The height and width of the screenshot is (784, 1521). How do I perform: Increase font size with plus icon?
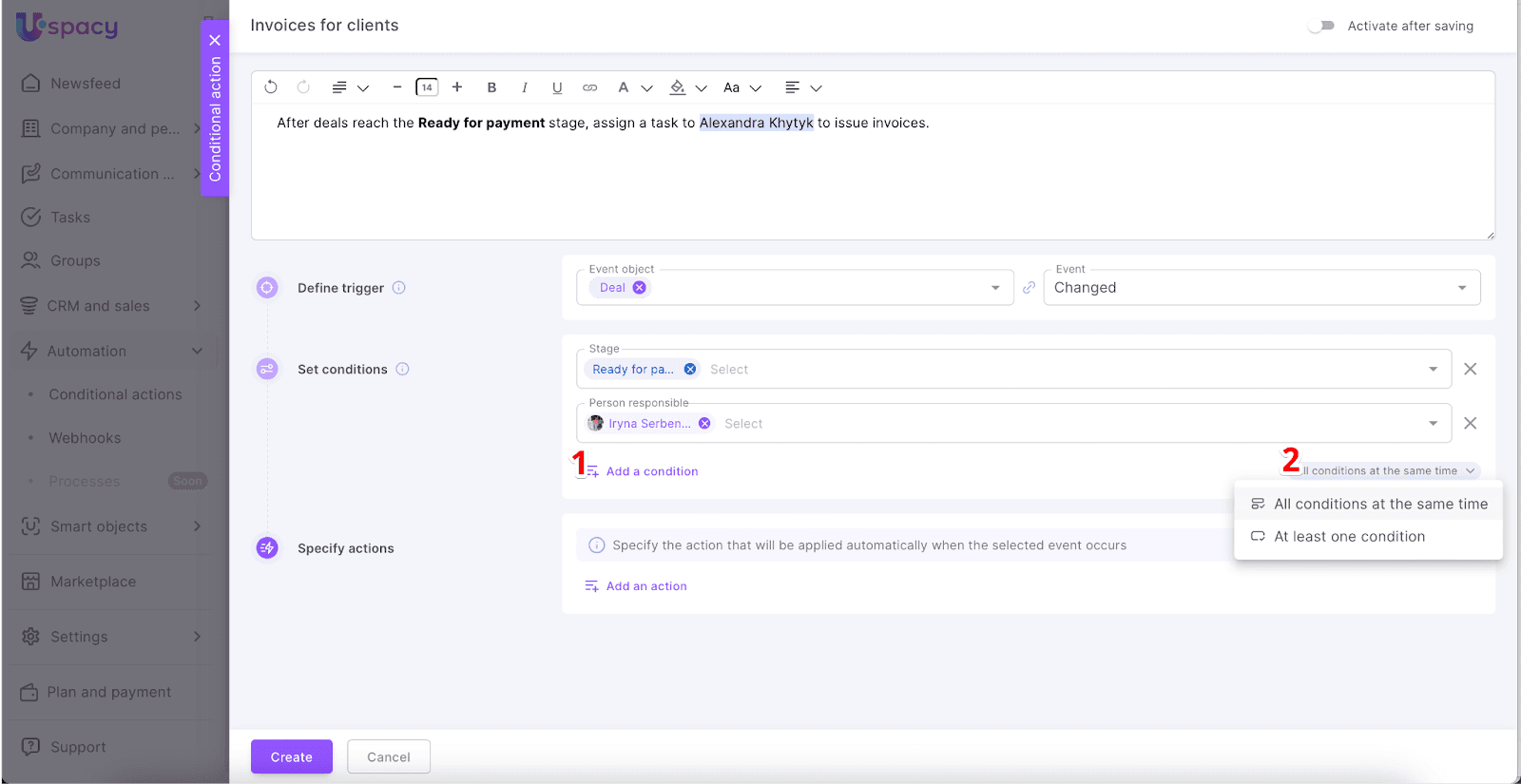tap(457, 87)
